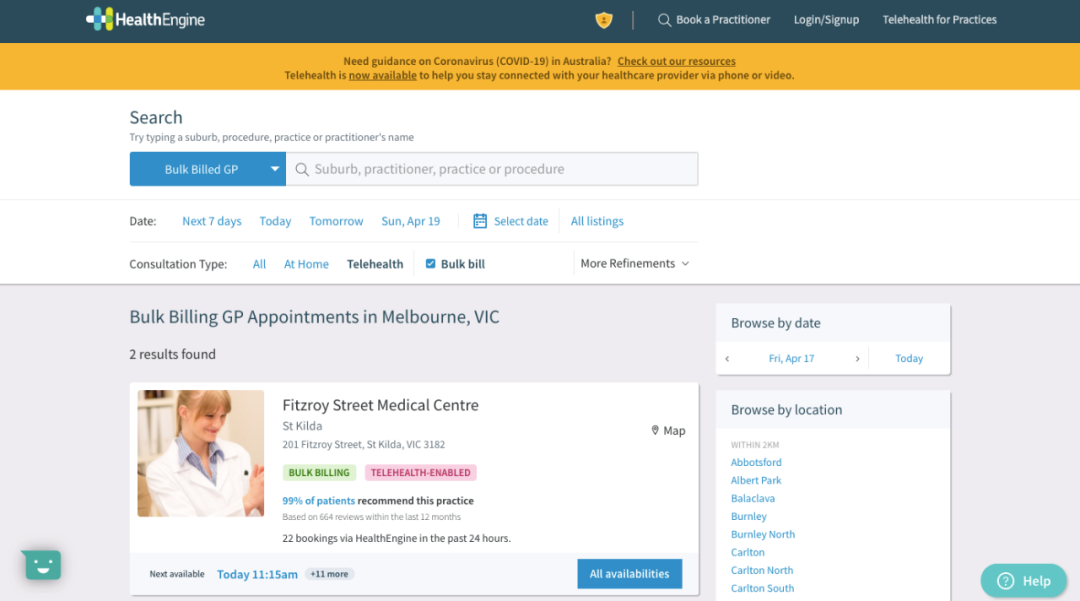Open Login/Signup page
The height and width of the screenshot is (601, 1080).
coord(826,20)
